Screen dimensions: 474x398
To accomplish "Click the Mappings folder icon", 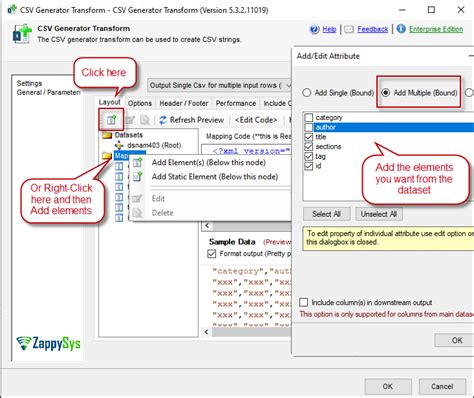I will [107, 155].
